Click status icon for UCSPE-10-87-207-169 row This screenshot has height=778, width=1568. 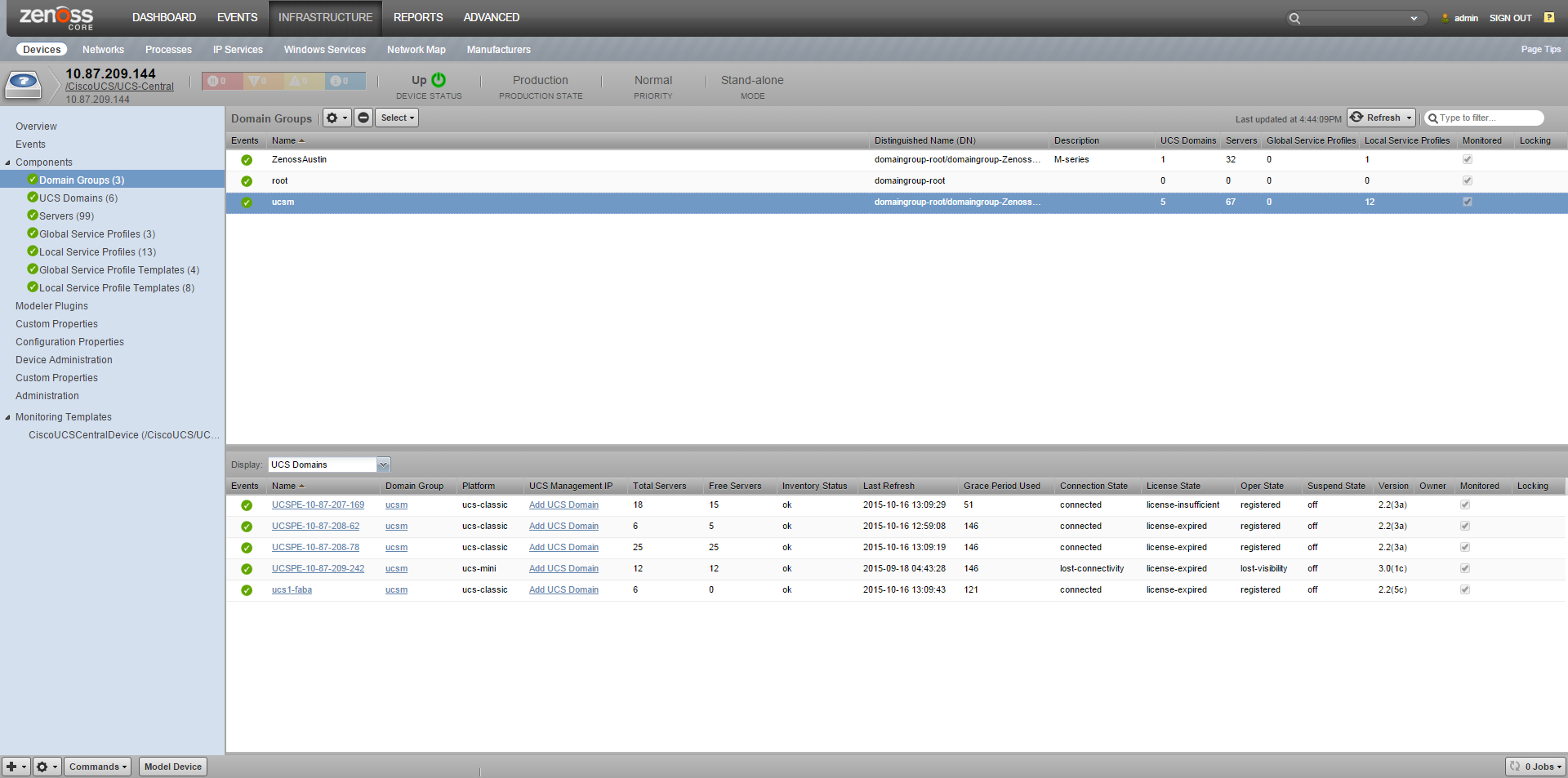coord(247,505)
